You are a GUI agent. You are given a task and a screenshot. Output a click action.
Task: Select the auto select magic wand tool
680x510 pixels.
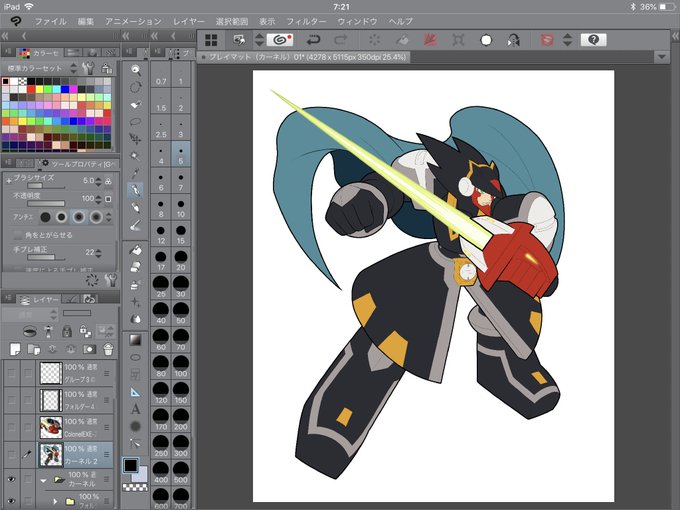point(136,156)
